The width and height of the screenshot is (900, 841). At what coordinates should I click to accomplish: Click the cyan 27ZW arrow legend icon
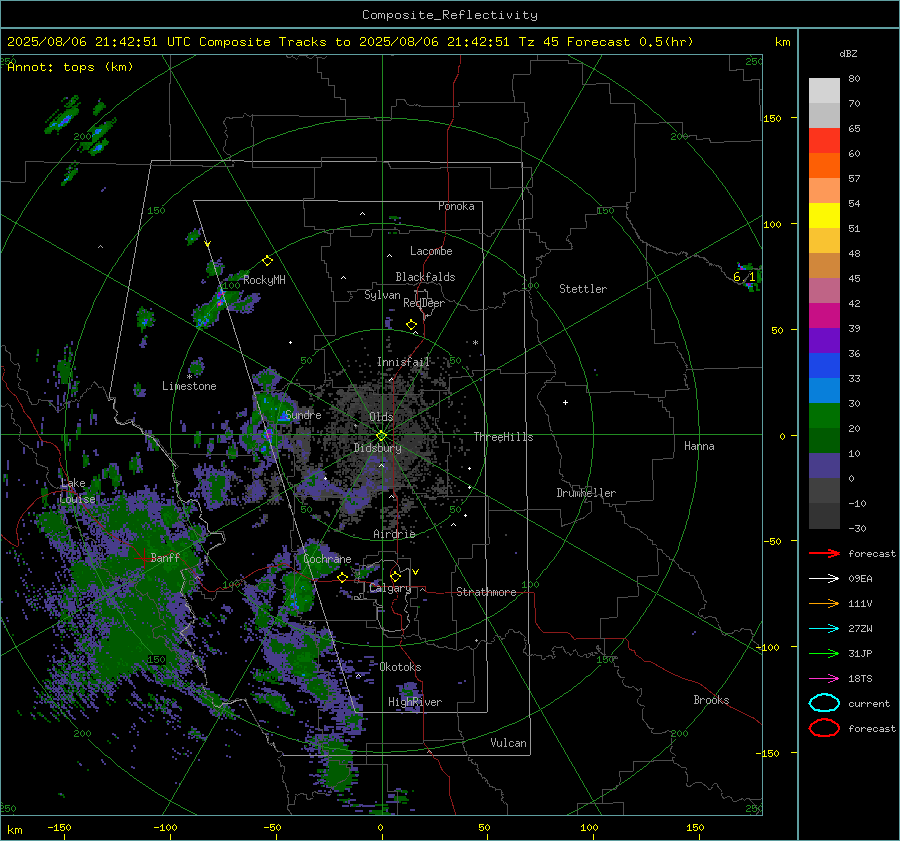pos(824,629)
